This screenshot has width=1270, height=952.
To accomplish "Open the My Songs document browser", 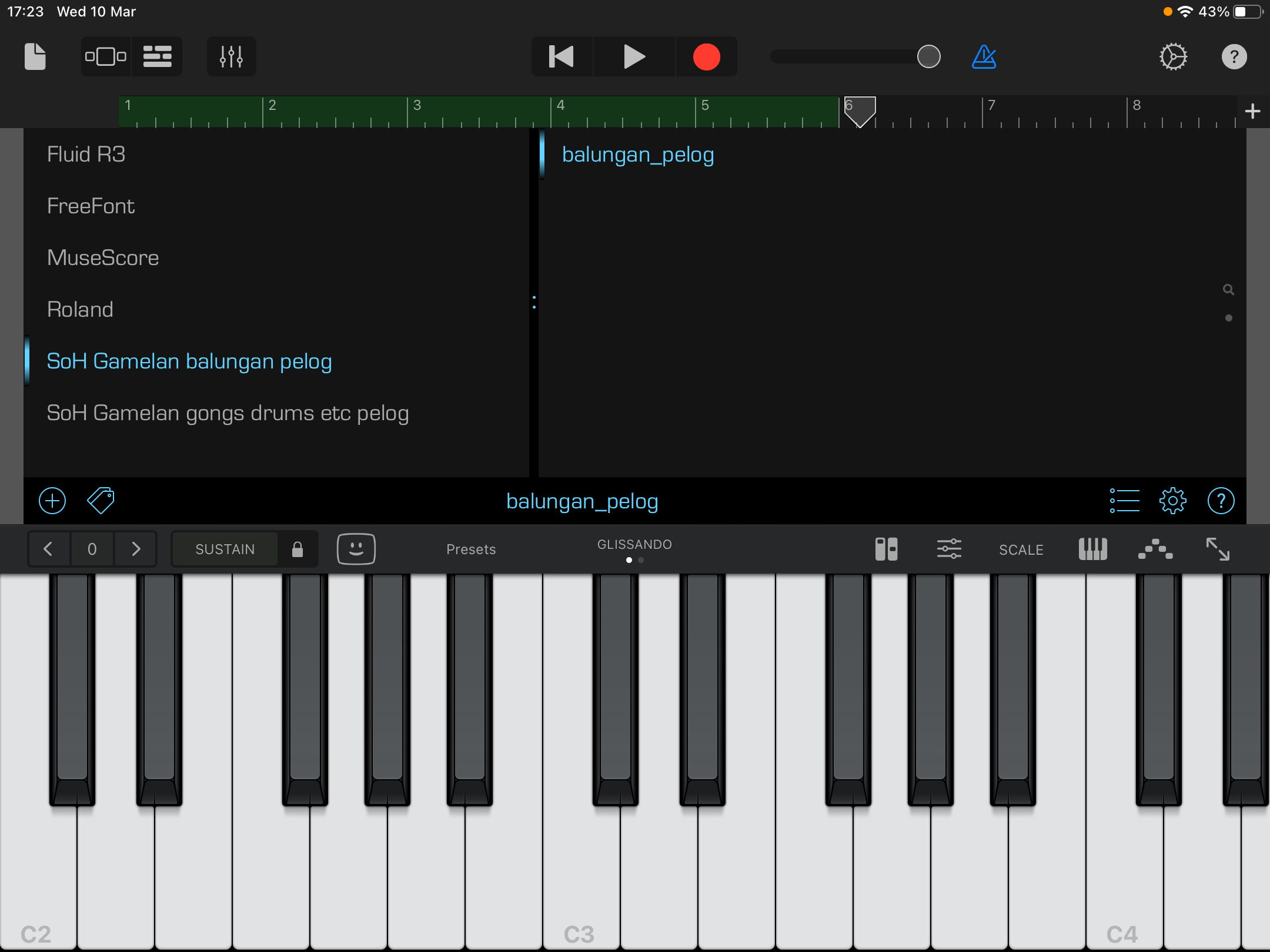I will 35,56.
